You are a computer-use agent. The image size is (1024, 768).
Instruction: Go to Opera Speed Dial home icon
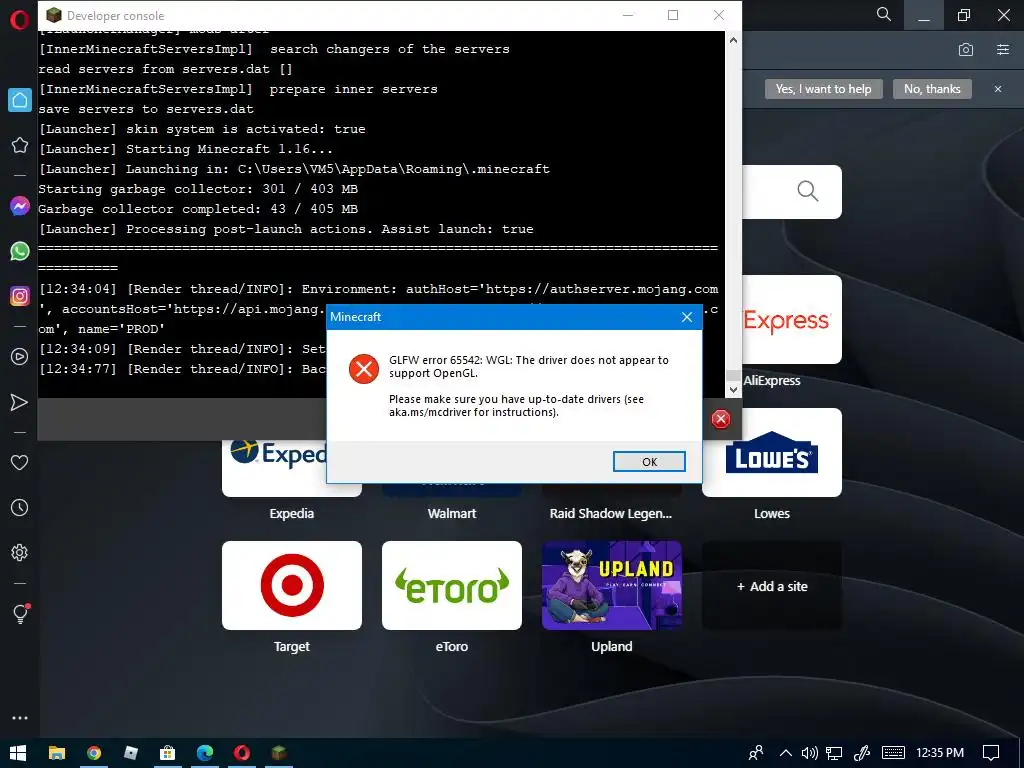(20, 100)
